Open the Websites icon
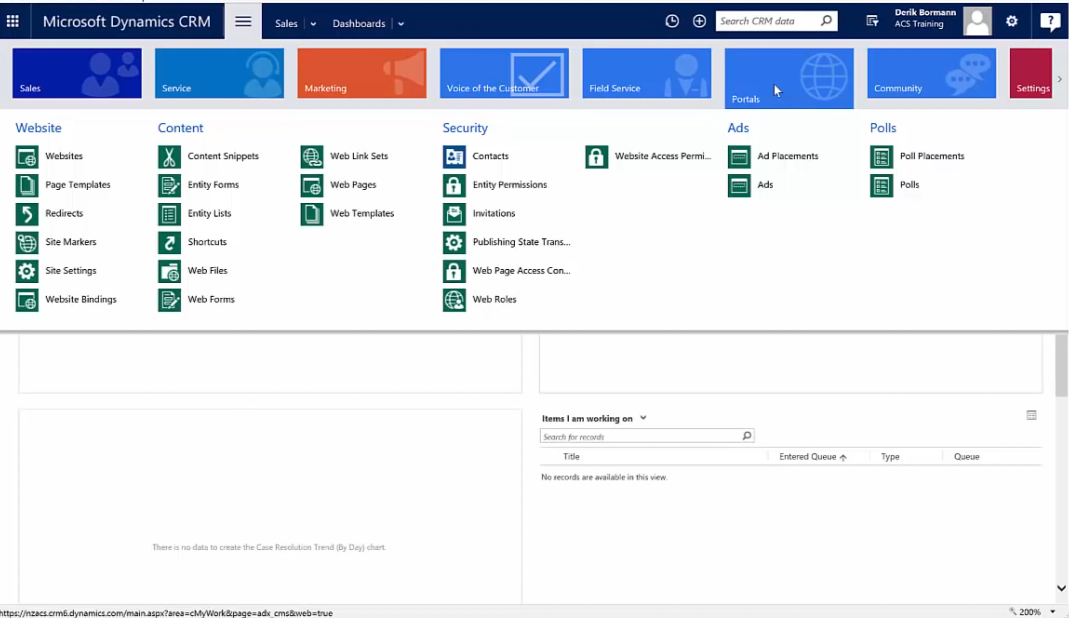The height and width of the screenshot is (620, 1069). 27,157
